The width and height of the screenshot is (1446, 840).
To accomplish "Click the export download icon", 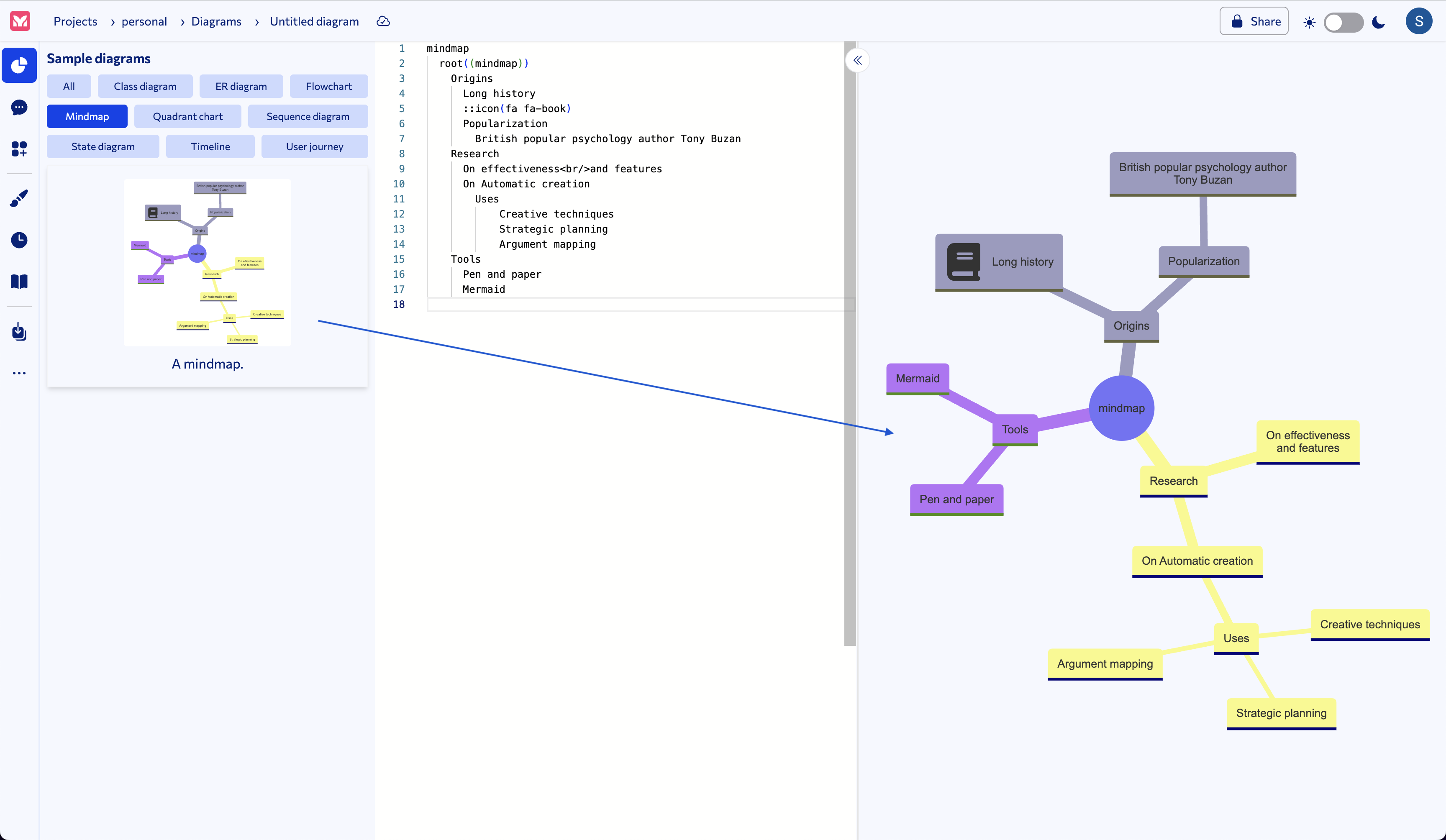I will pos(19,332).
